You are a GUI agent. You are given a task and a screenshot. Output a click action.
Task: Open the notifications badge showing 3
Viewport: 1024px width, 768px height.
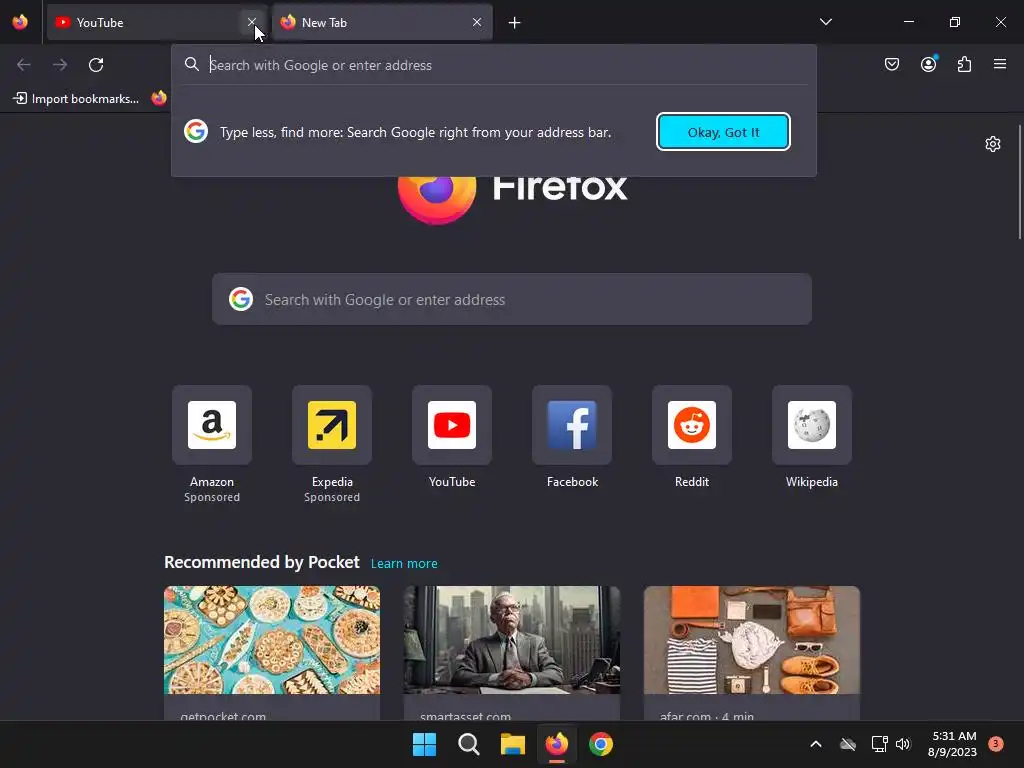point(995,744)
